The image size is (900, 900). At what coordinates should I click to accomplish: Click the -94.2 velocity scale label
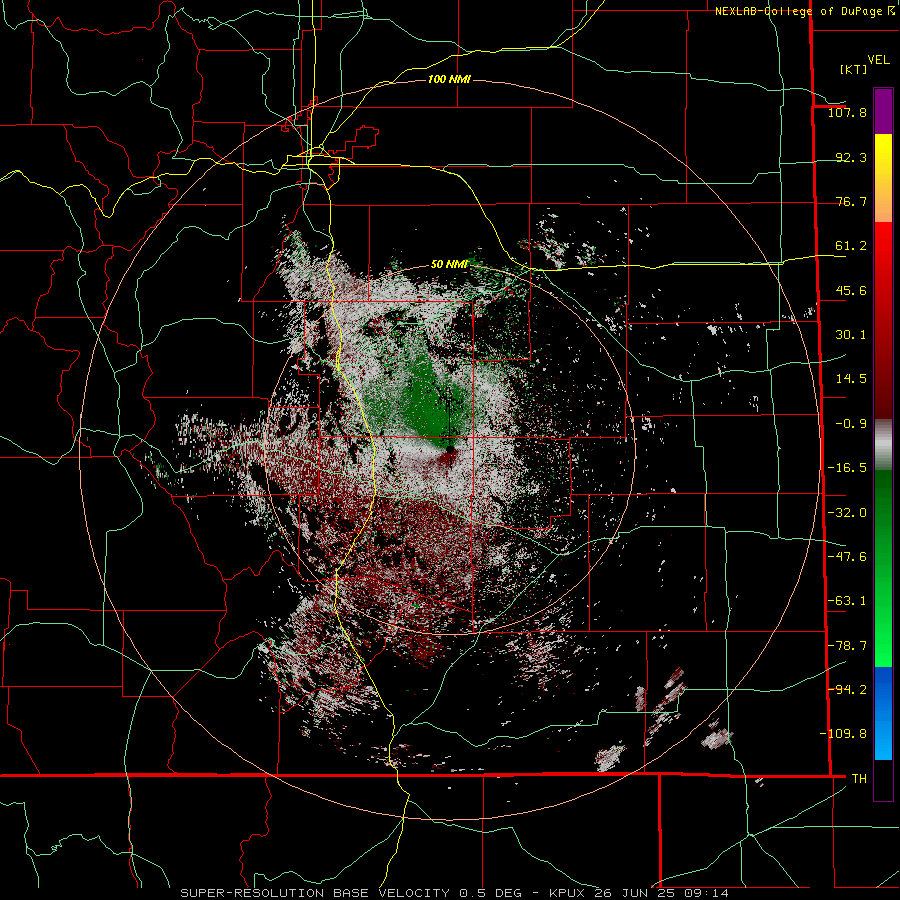pyautogui.click(x=847, y=690)
